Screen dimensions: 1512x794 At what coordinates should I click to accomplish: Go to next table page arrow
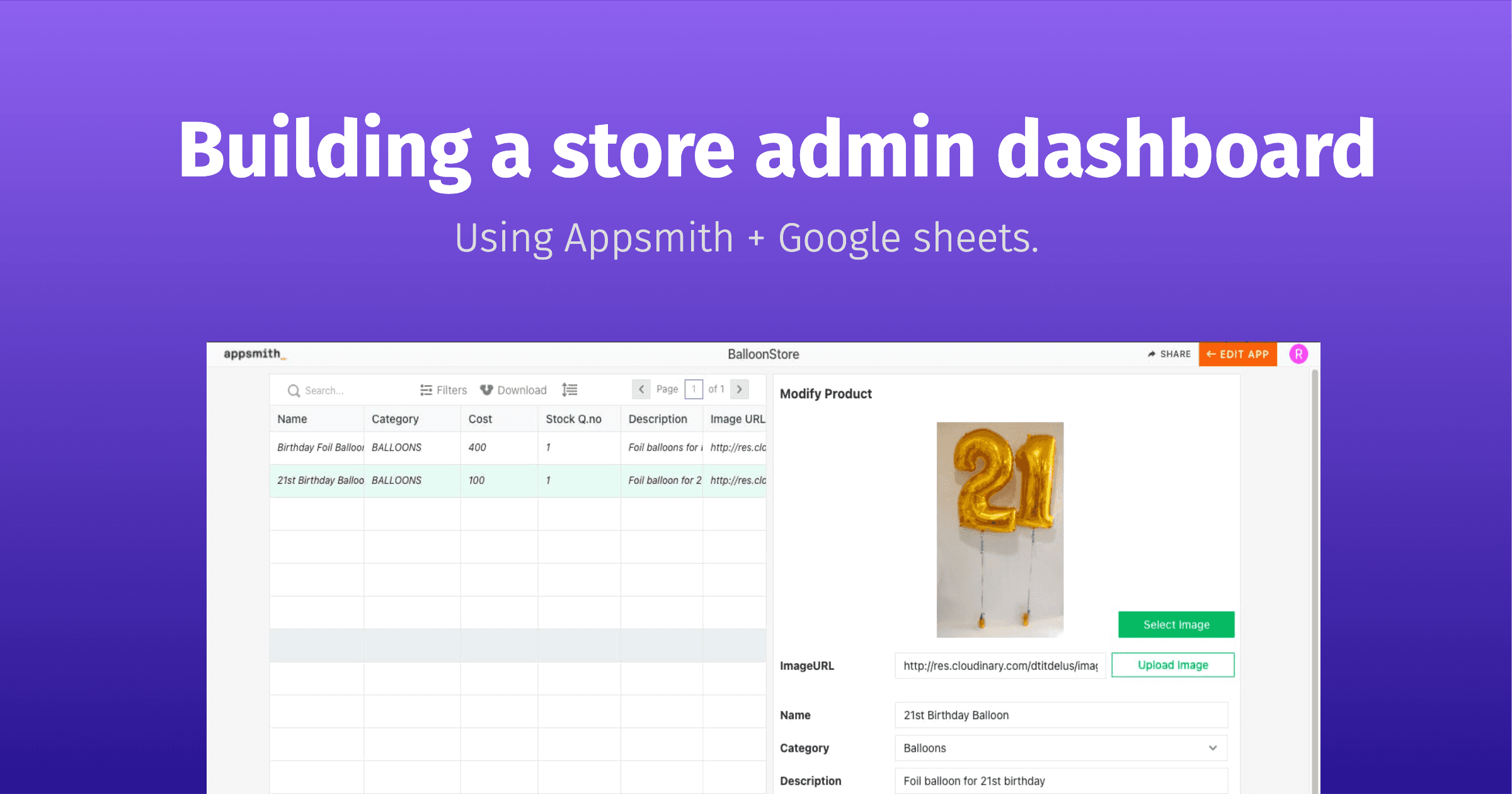pyautogui.click(x=740, y=389)
